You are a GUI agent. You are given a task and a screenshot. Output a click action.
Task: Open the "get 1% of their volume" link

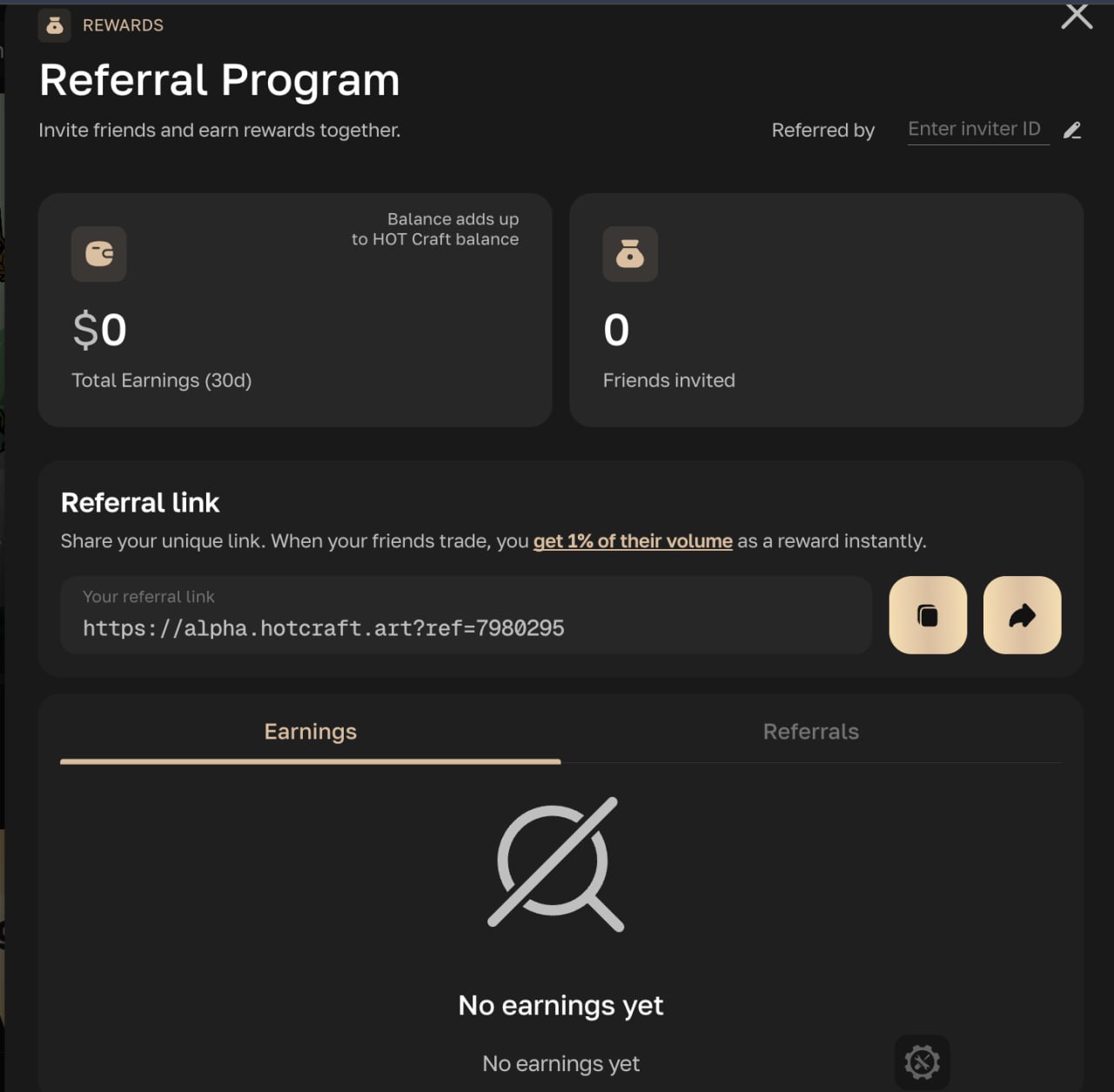(x=633, y=541)
